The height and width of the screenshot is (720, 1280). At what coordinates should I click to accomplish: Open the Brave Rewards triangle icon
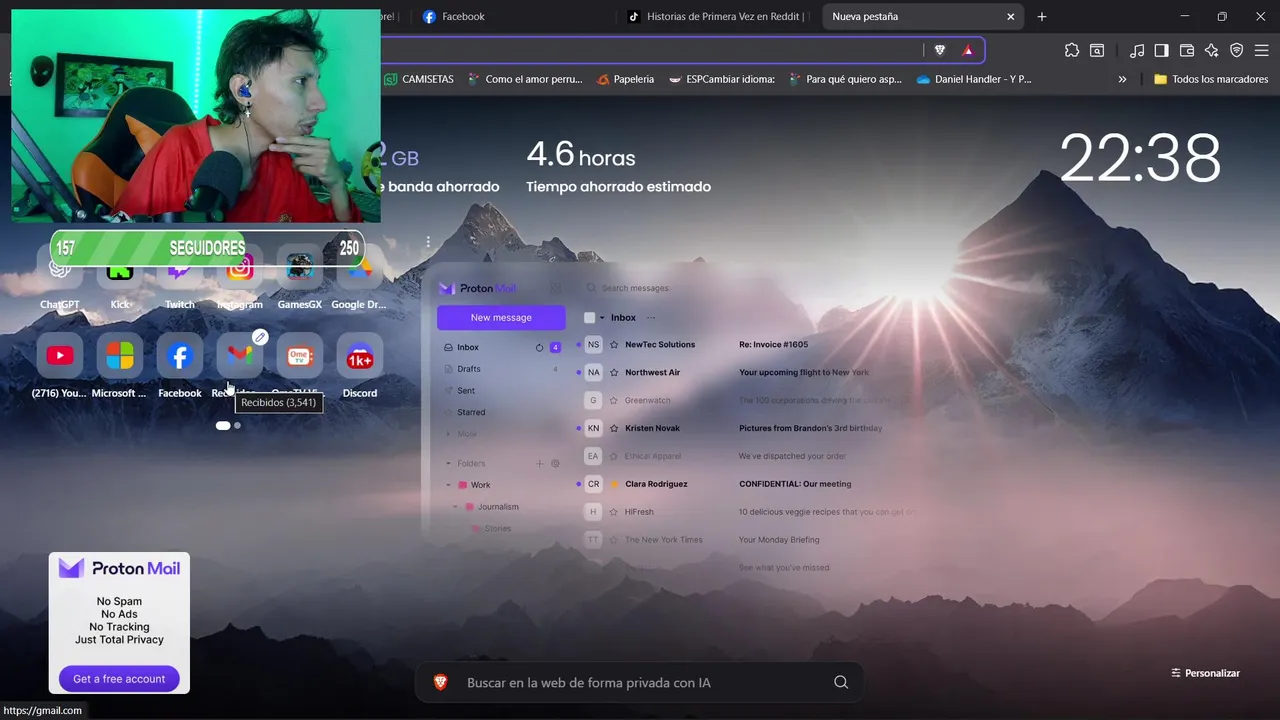pyautogui.click(x=967, y=50)
